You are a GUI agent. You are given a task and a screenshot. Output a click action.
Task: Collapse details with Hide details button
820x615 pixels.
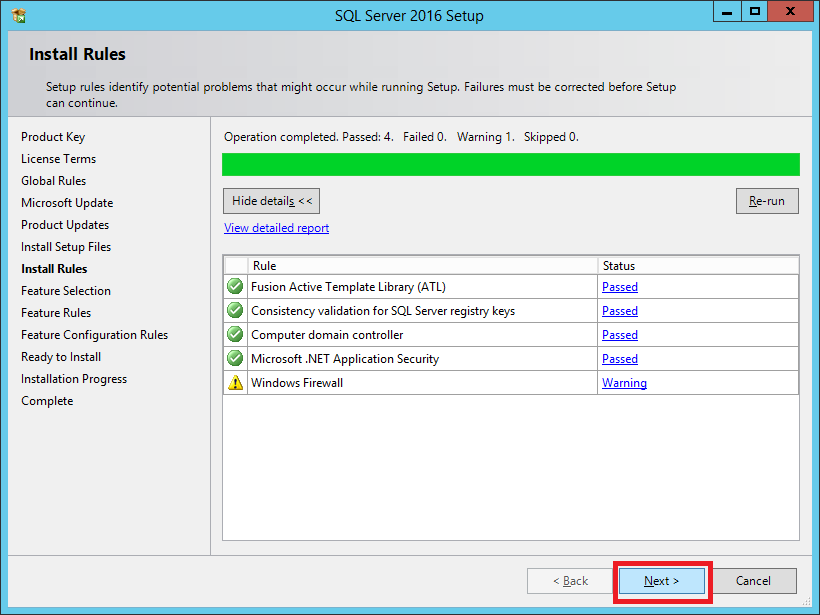272,201
